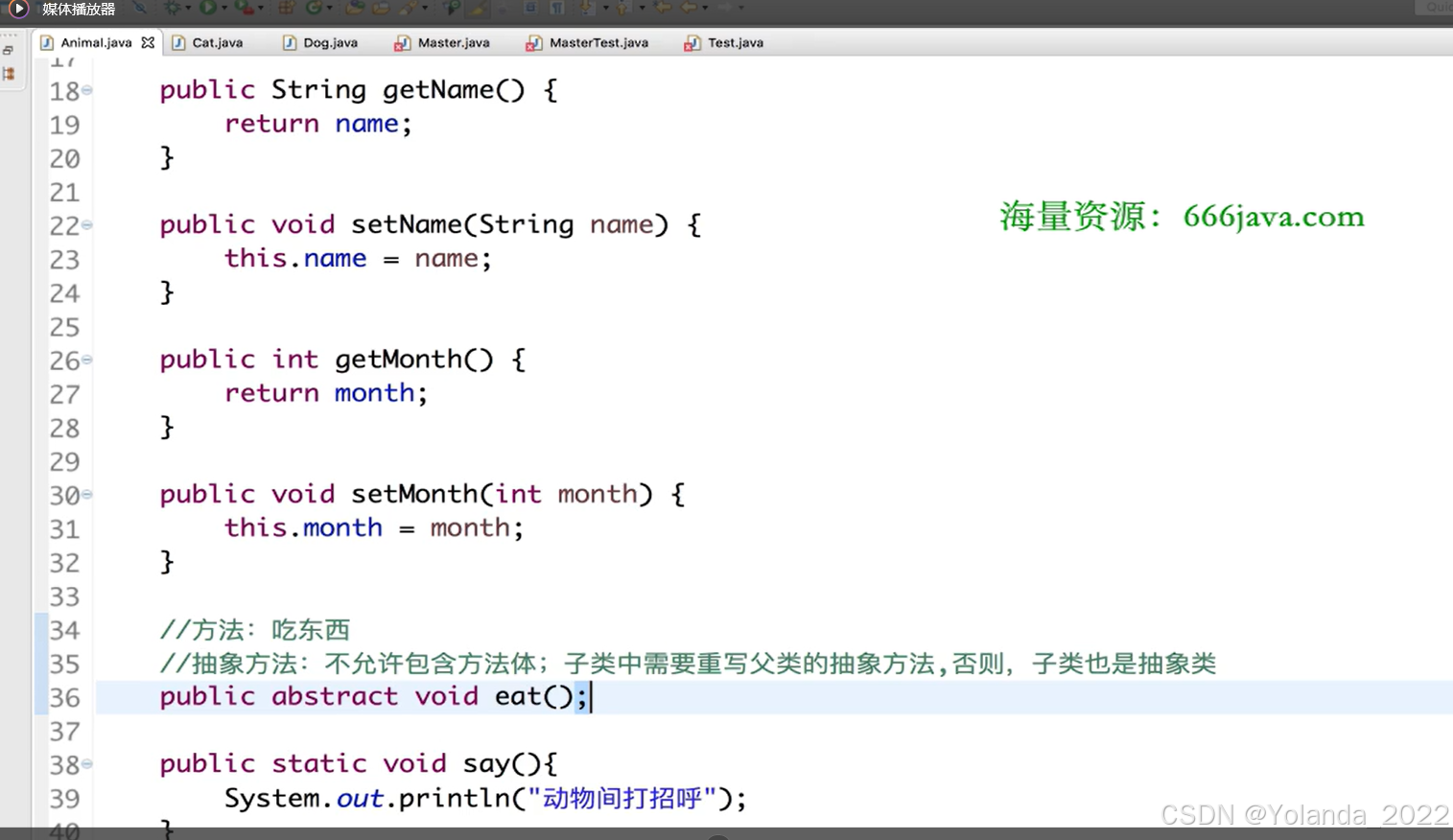Click the comment '//方法: 吃东西' on line 34
The width and height of the screenshot is (1453, 840).
pyautogui.click(x=255, y=630)
